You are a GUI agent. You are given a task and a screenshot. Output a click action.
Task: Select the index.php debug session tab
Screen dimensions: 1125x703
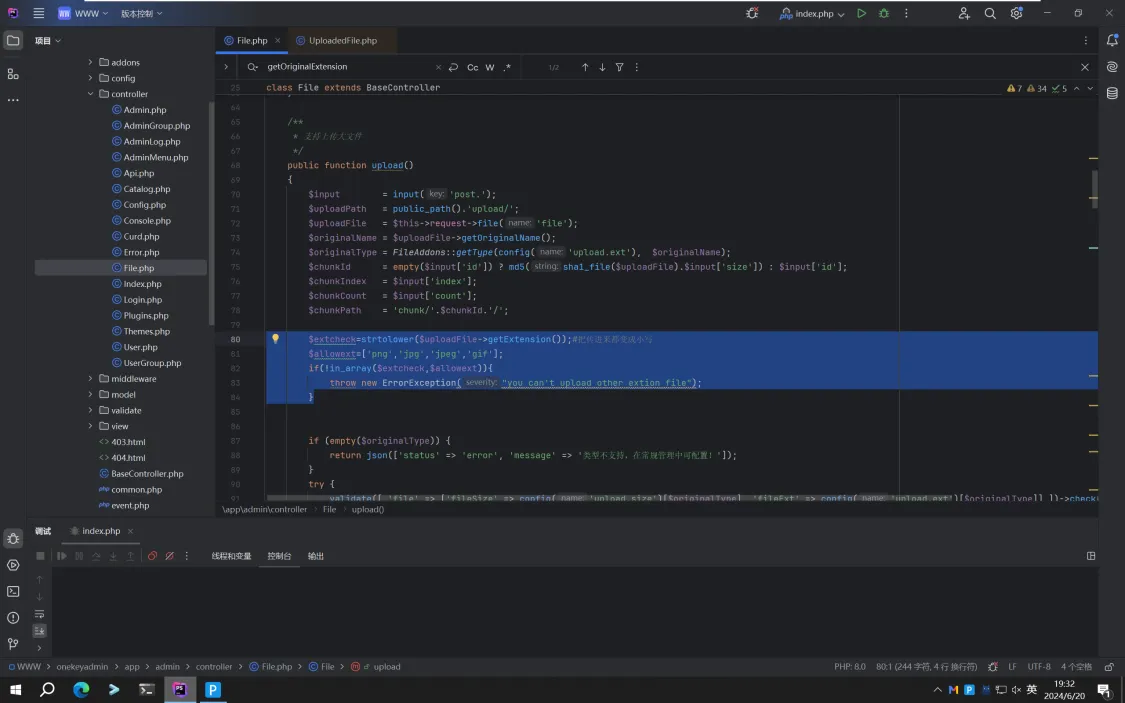(x=101, y=531)
